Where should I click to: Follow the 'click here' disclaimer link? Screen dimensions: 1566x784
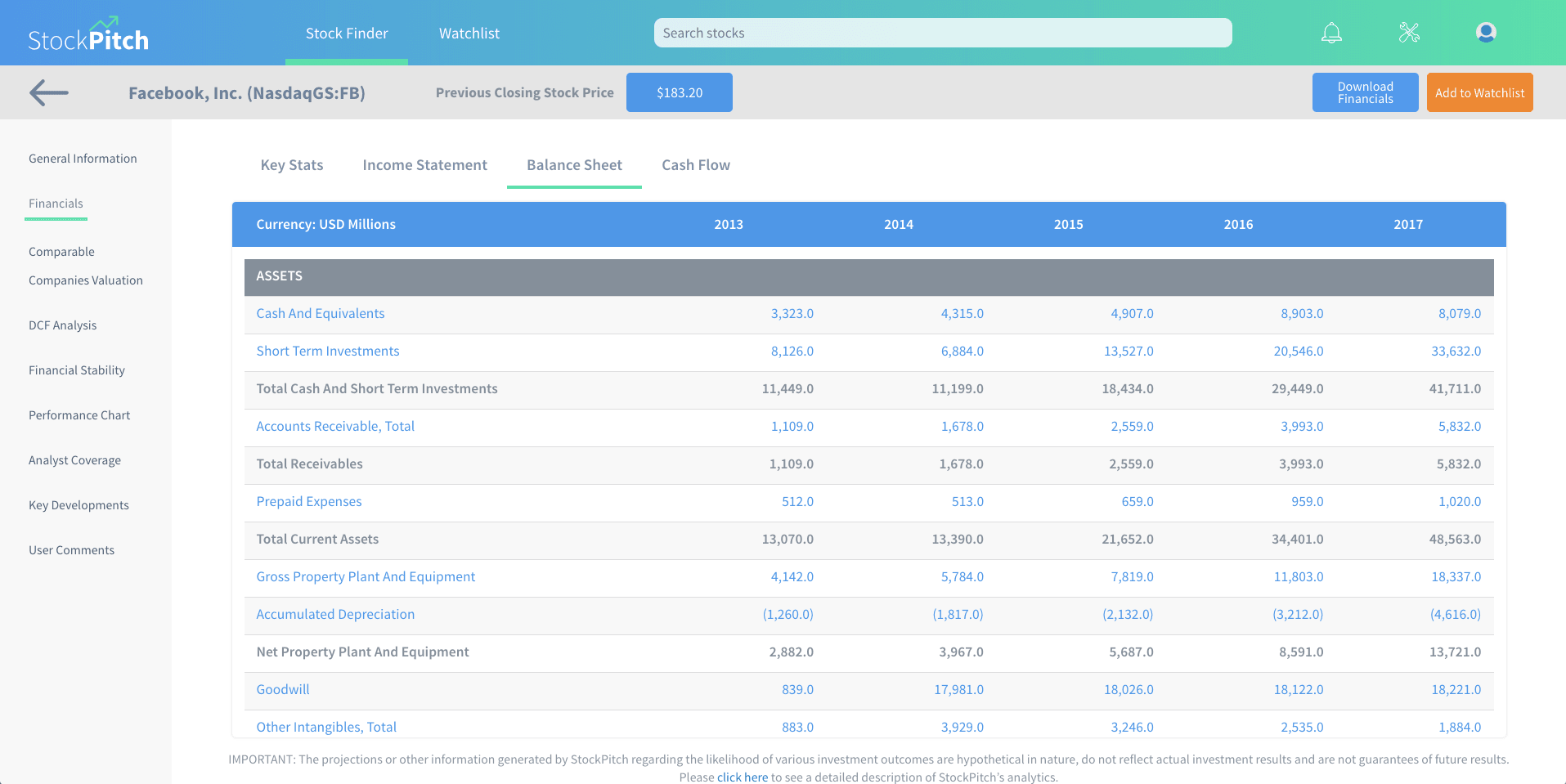[x=743, y=777]
